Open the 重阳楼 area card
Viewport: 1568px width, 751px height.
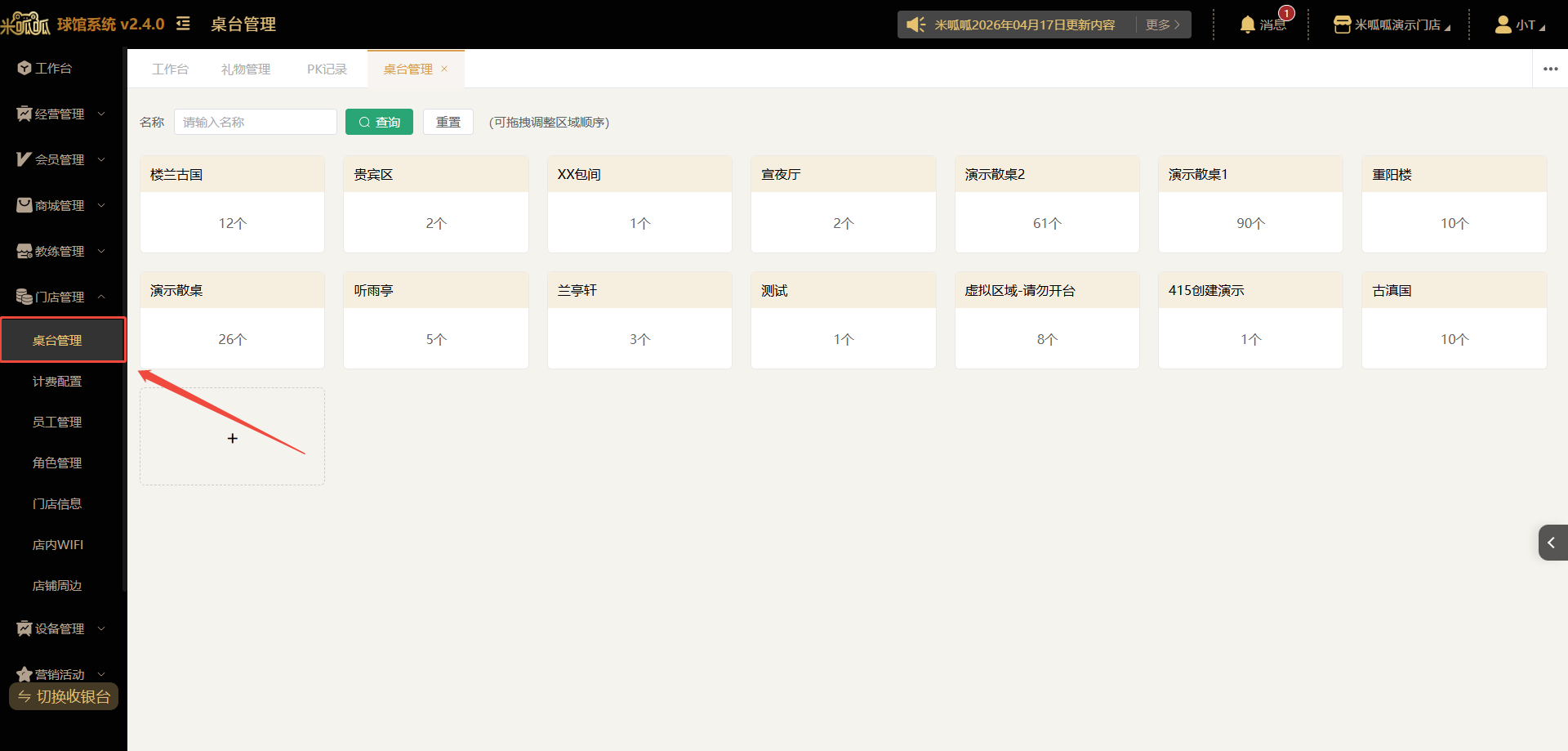pos(1454,204)
